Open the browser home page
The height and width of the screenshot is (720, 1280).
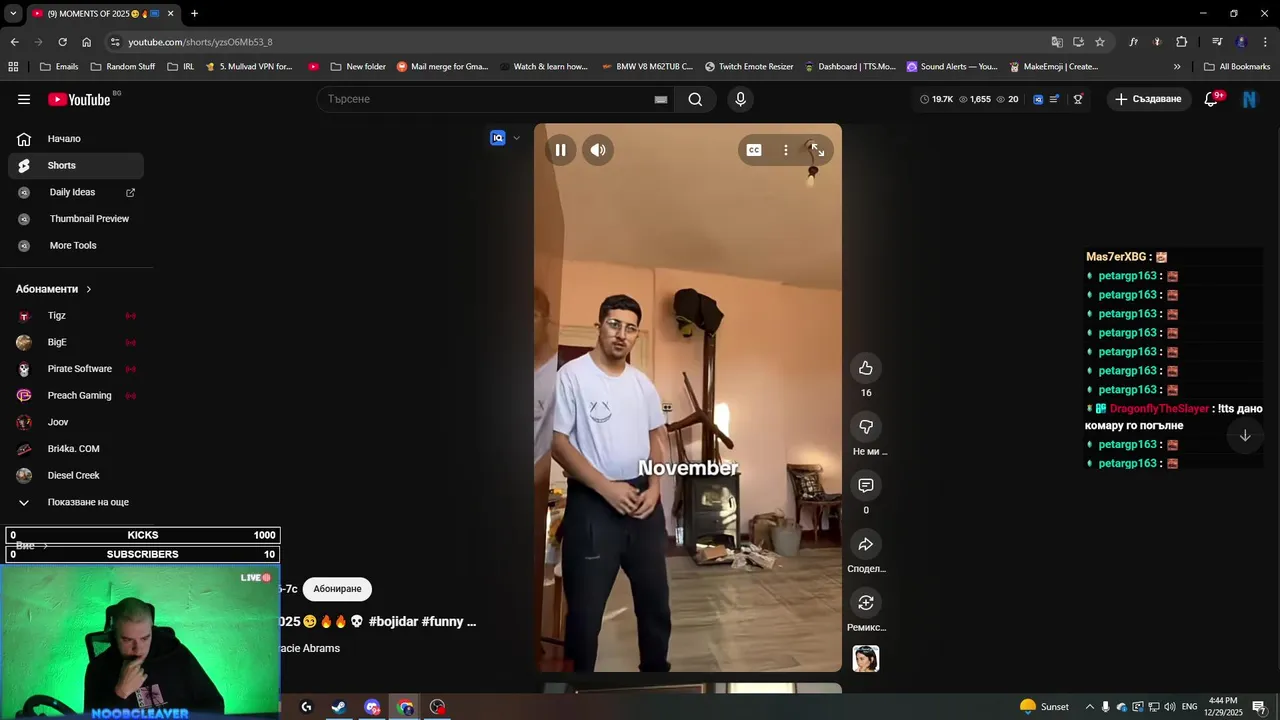(x=86, y=42)
